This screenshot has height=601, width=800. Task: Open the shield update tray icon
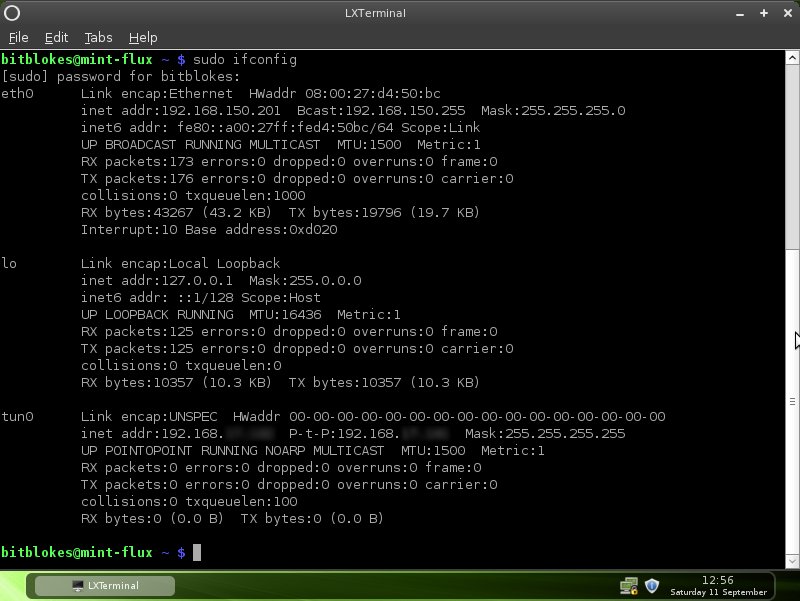click(x=652, y=586)
